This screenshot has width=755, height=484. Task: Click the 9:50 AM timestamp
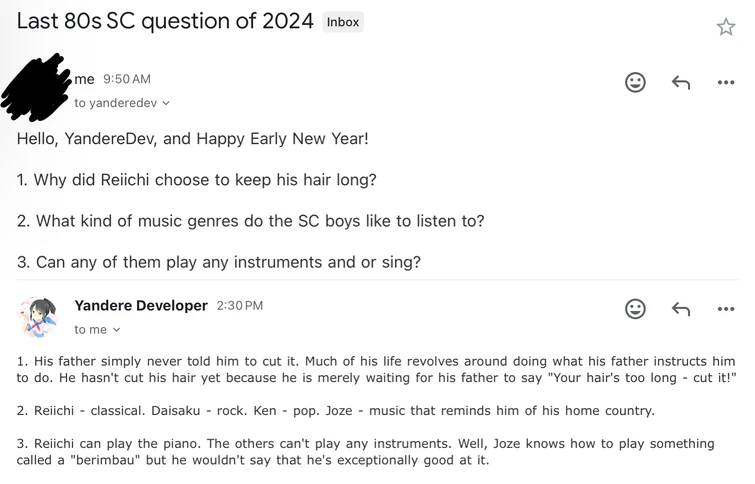tap(126, 79)
